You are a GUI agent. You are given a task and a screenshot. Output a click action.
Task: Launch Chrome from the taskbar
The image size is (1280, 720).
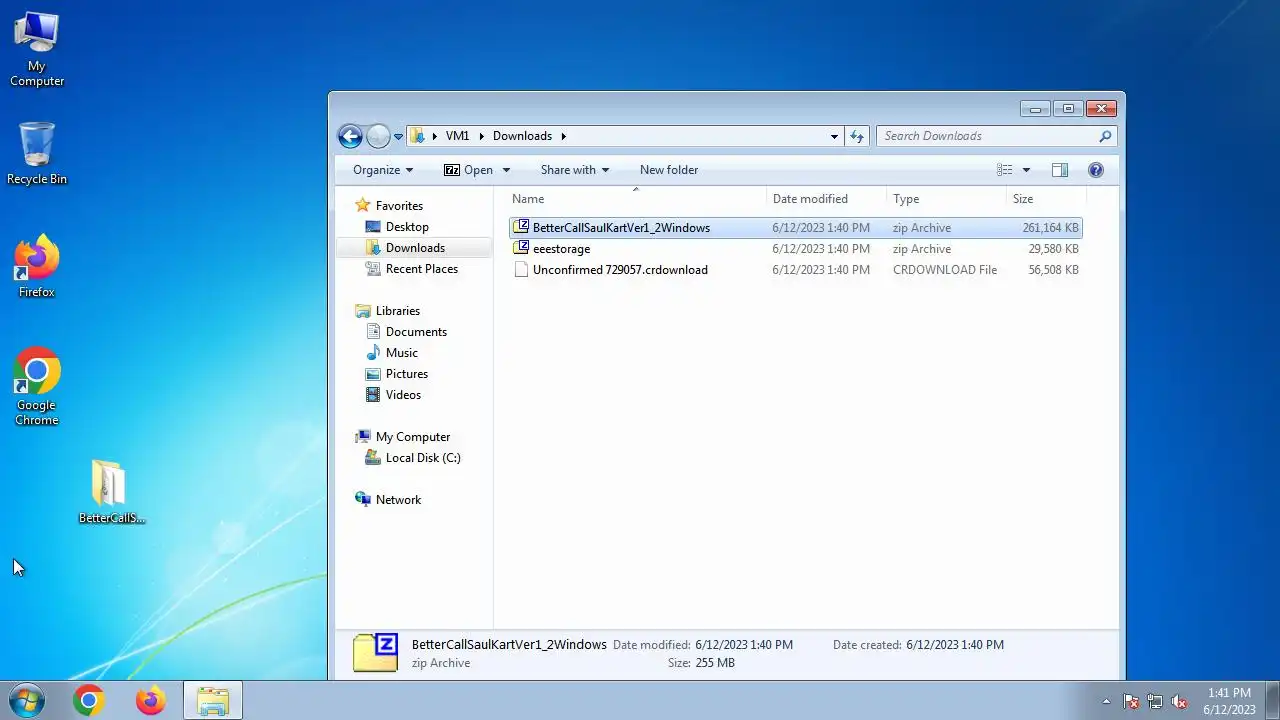coord(88,701)
